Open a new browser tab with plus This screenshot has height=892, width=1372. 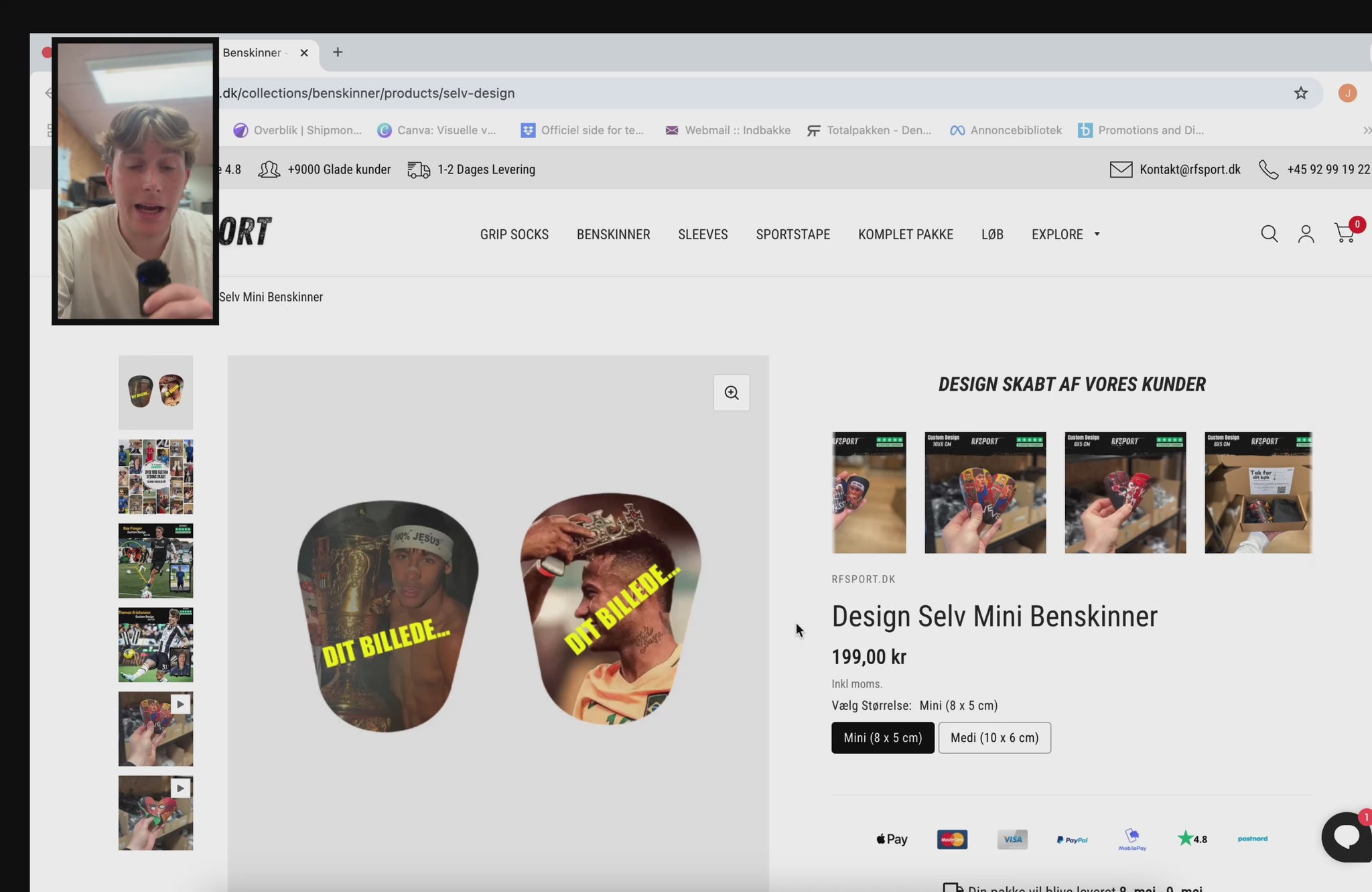coord(338,52)
